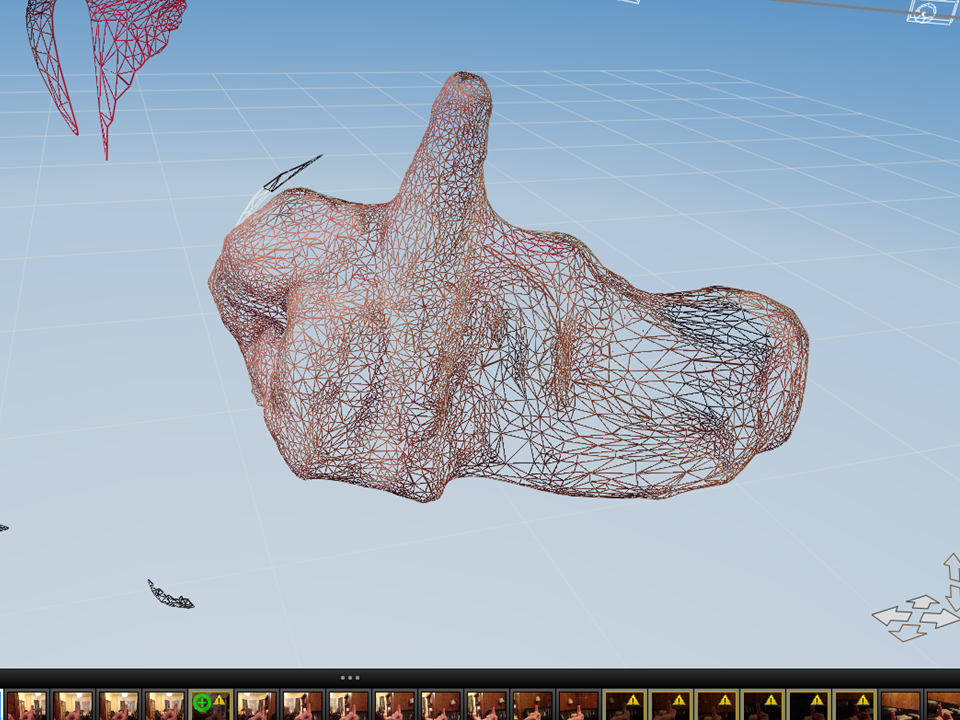Select black triangular fragment above the hand mesh
Viewport: 960px width, 720px height.
tap(292, 173)
